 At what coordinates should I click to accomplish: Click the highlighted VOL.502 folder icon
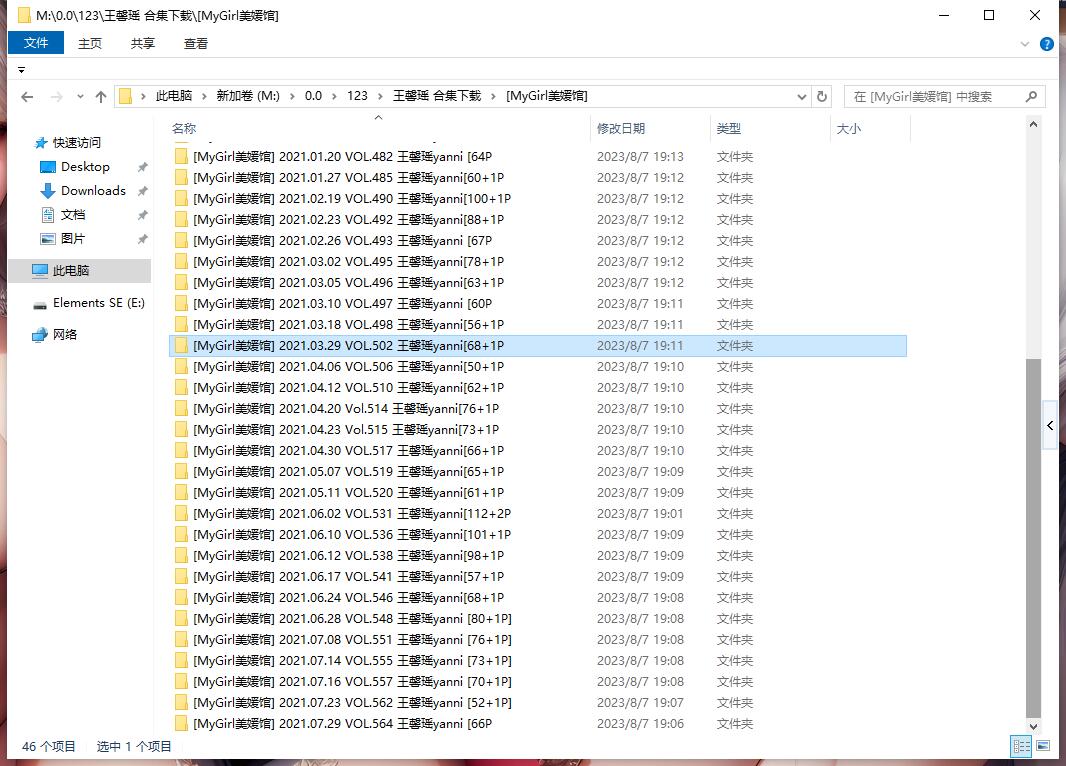coord(181,345)
